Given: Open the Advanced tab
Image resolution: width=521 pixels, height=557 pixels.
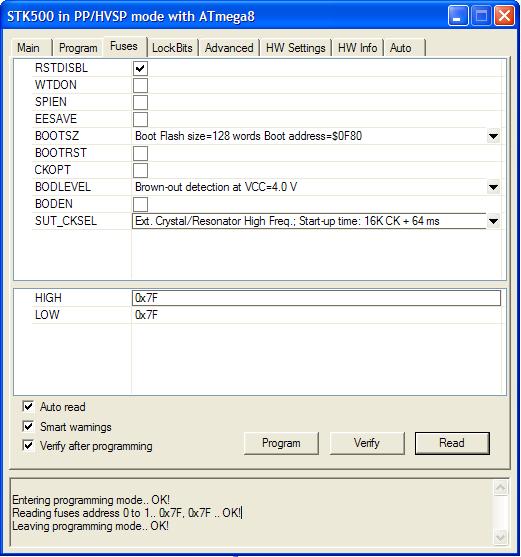Looking at the screenshot, I should point(229,48).
